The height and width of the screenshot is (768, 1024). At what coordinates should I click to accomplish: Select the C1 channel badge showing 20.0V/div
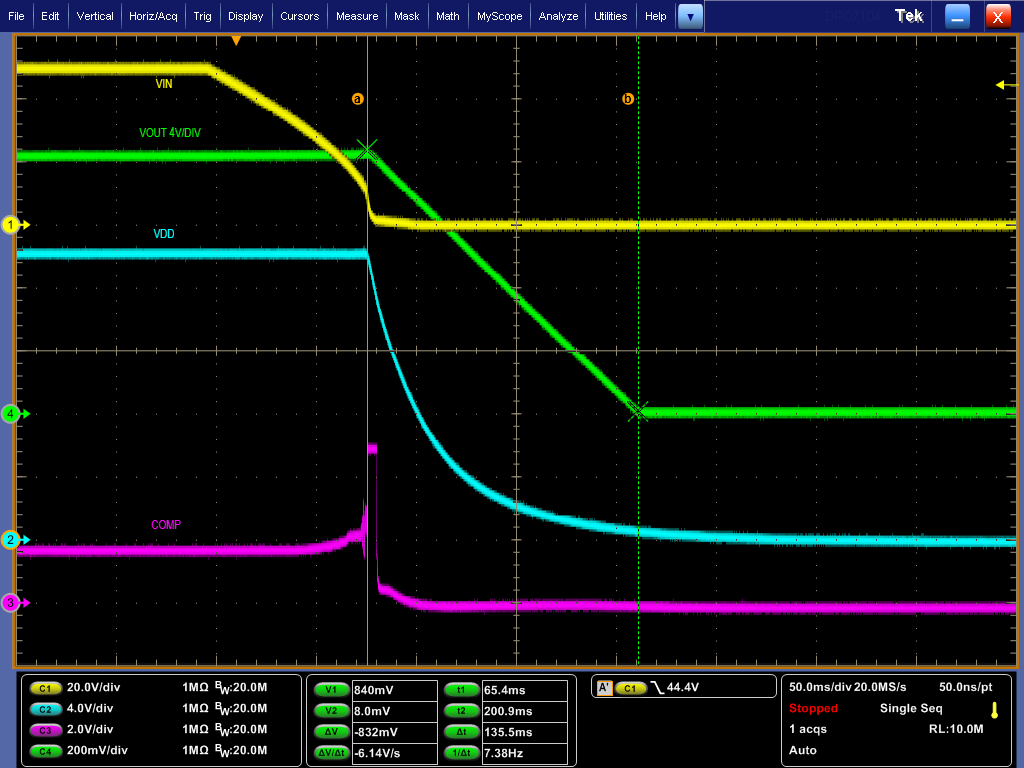[x=44, y=688]
